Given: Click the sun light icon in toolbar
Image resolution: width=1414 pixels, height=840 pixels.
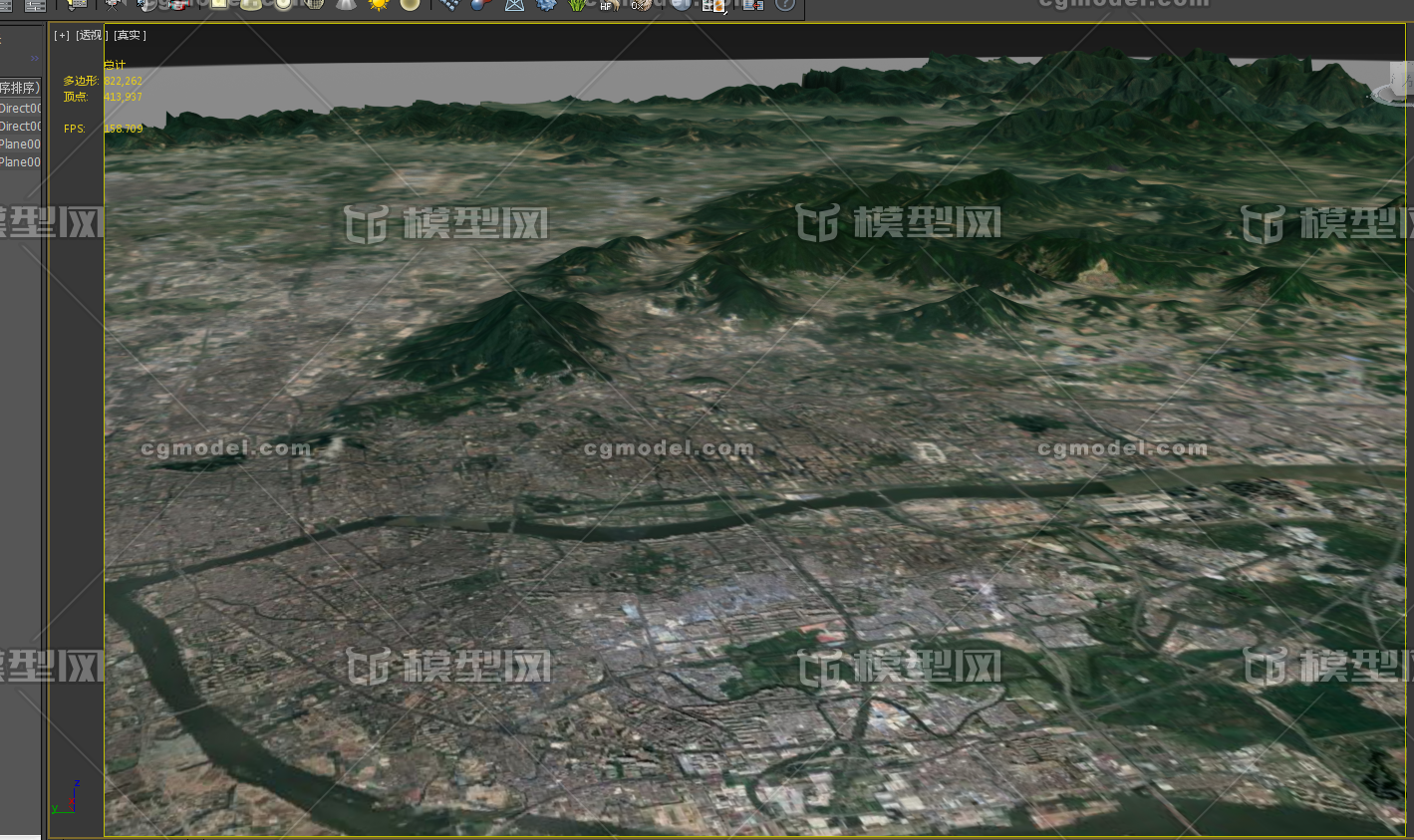Looking at the screenshot, I should click(378, 4).
